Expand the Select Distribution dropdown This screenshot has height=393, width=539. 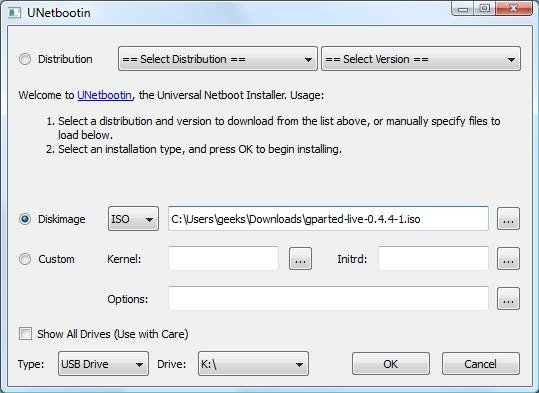[218, 59]
